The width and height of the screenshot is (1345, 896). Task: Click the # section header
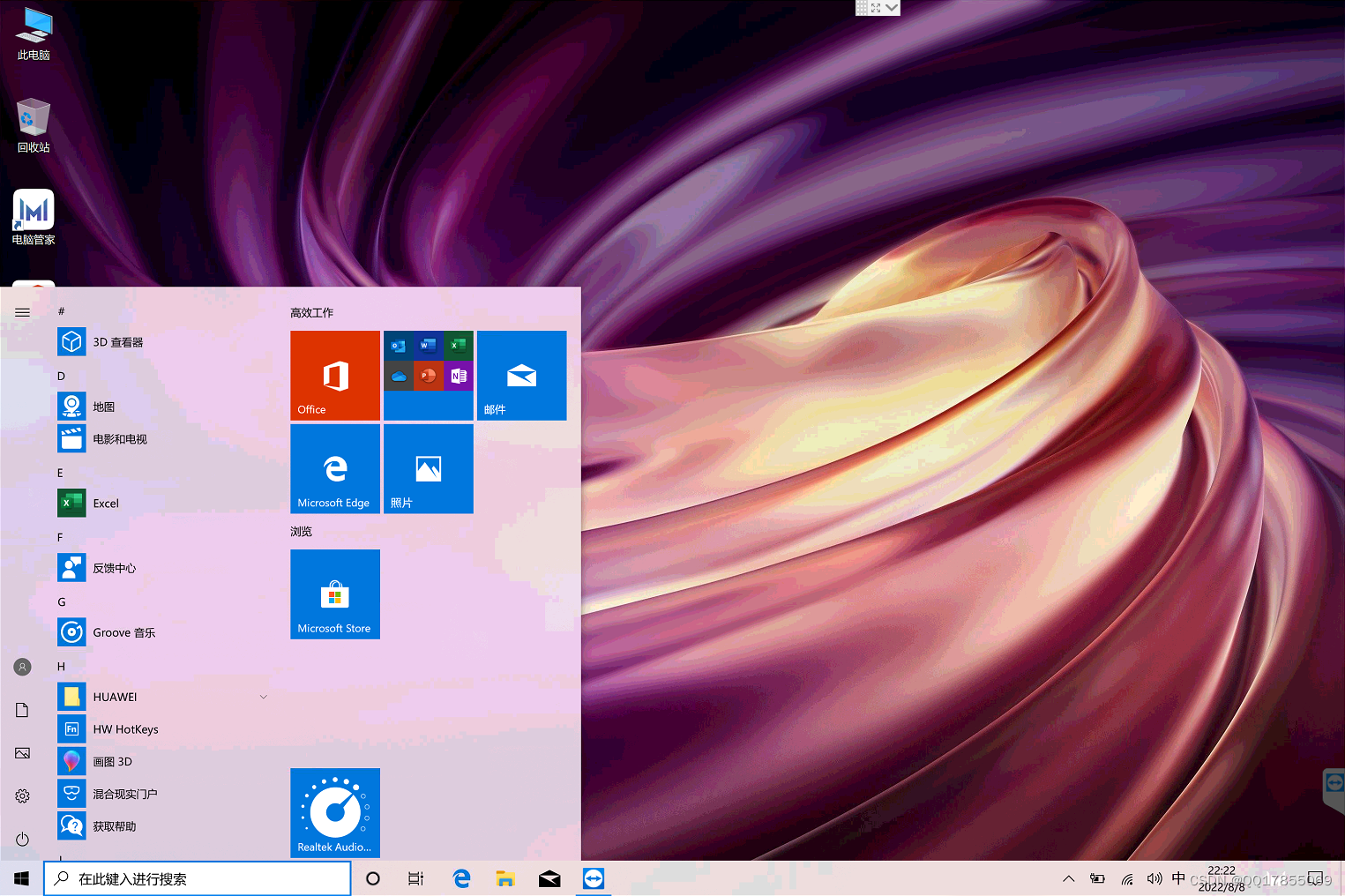point(61,311)
